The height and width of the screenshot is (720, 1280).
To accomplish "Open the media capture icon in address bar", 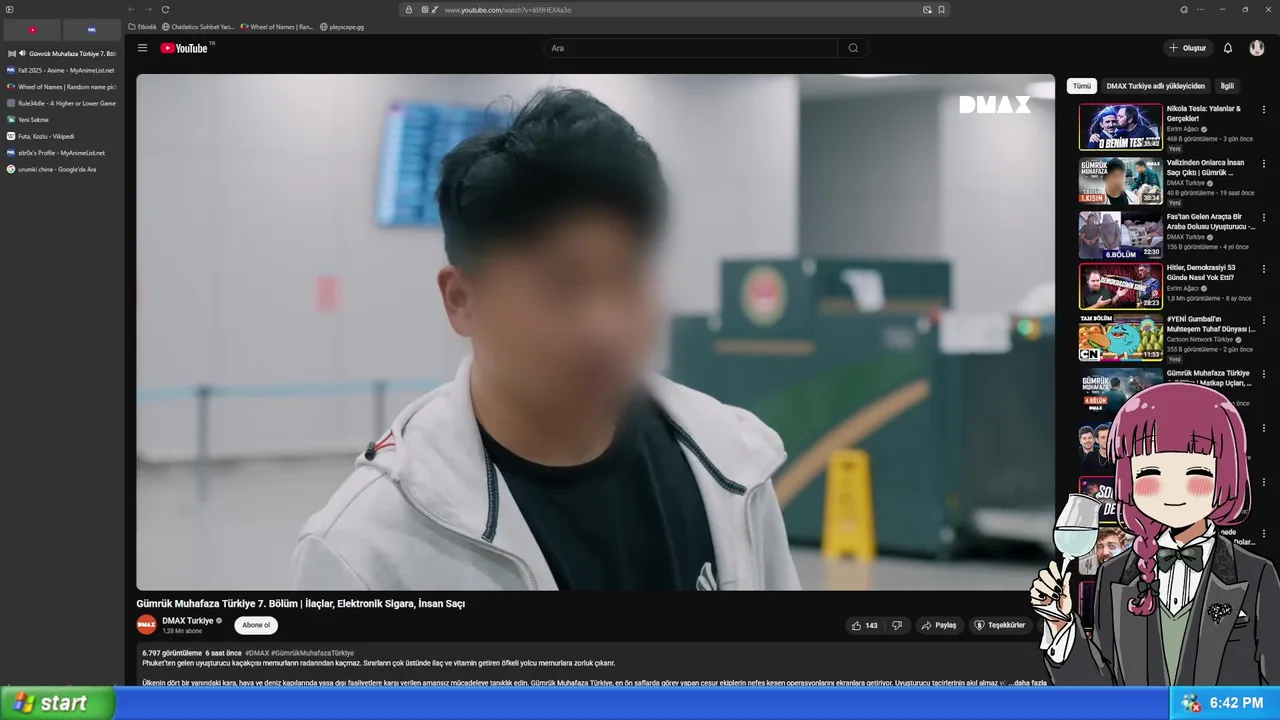I will tap(927, 10).
